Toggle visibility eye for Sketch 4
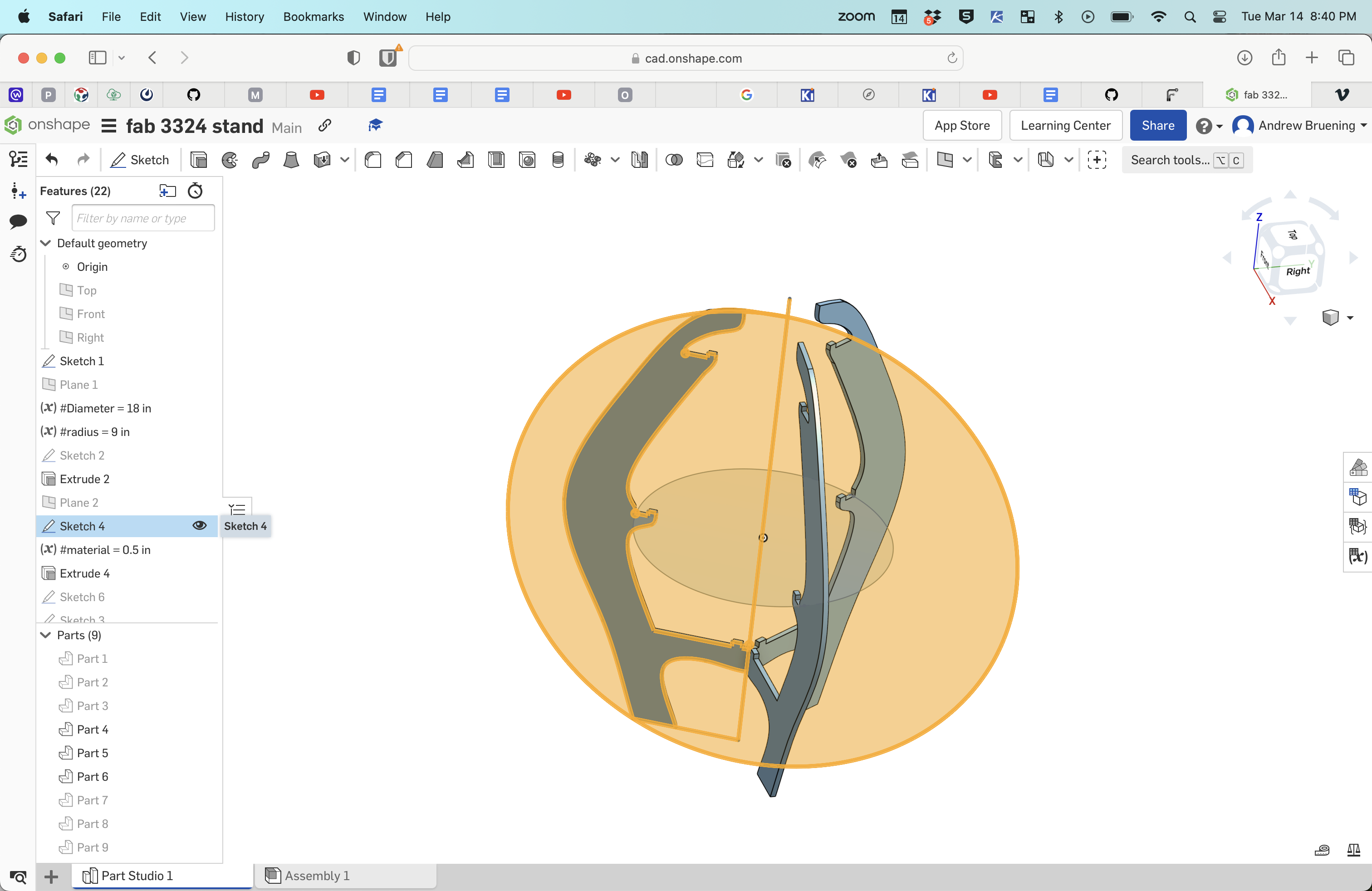Screen dimensions: 1372x891 point(200,526)
